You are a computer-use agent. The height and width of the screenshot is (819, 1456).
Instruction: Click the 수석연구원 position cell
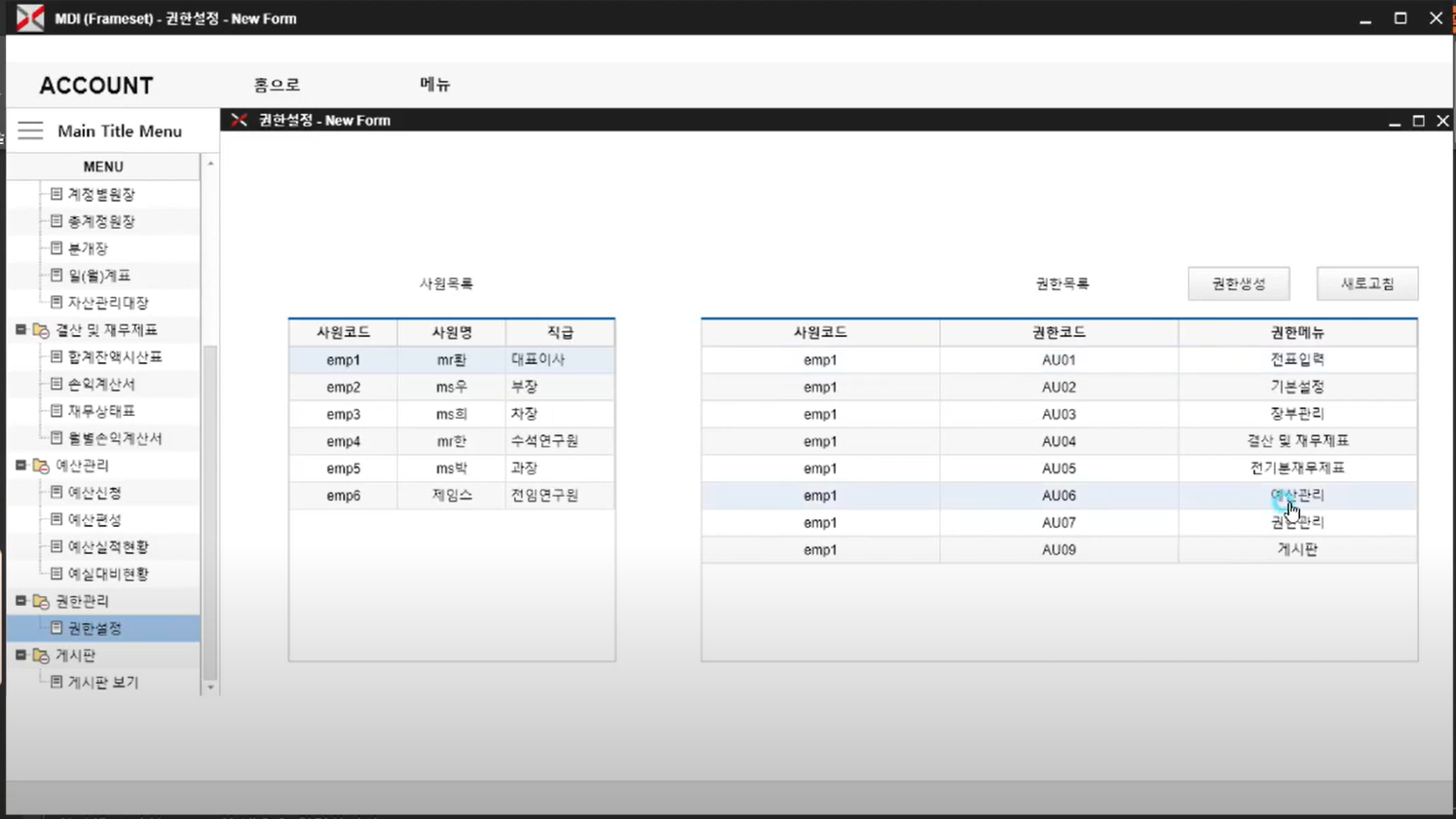tap(561, 441)
